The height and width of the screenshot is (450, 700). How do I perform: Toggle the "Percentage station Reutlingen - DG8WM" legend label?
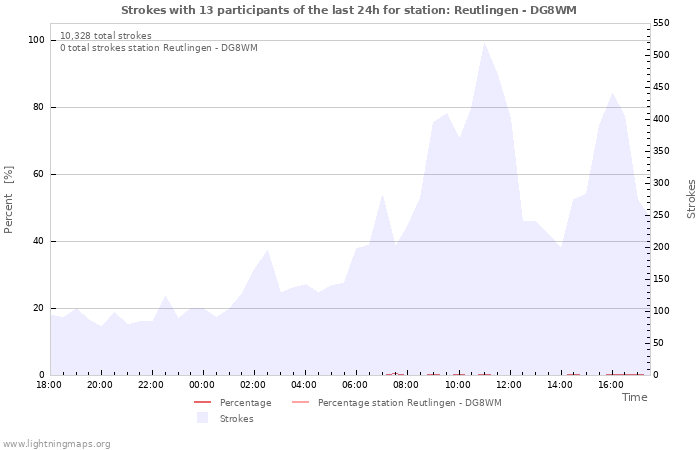pos(409,403)
